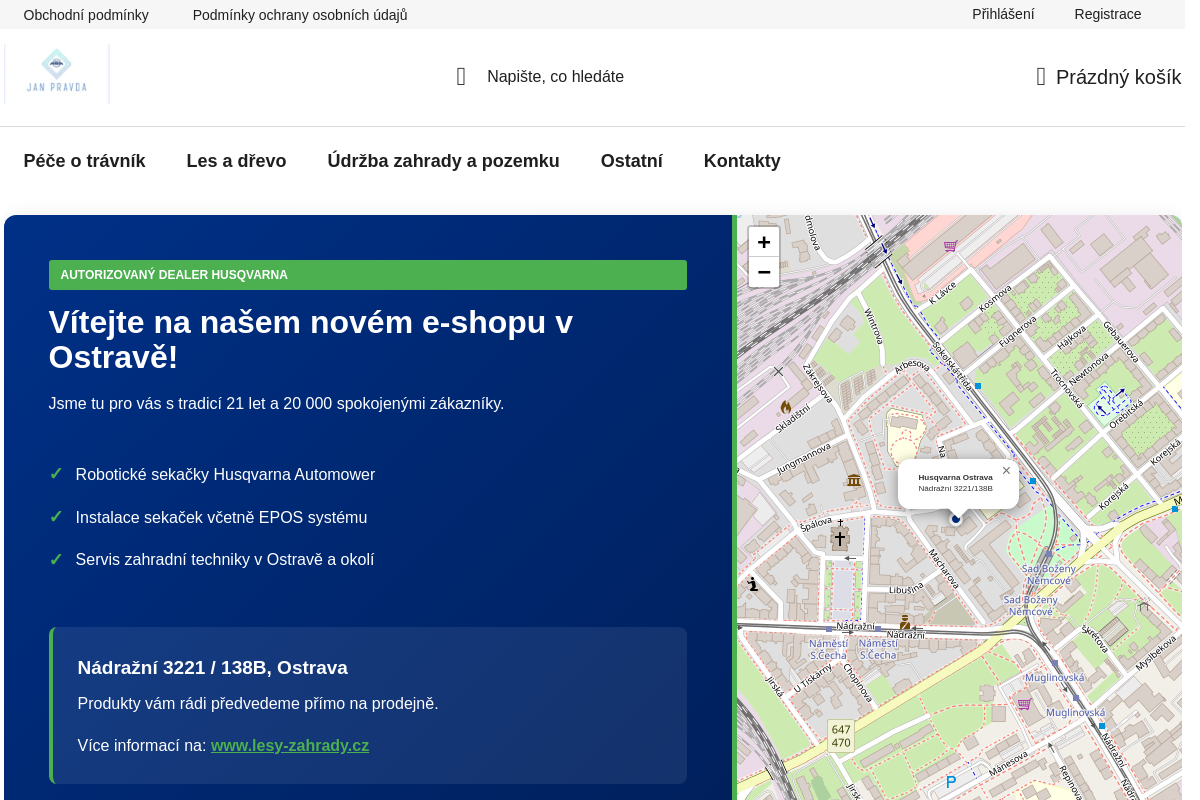Click 'Instalace sekaček včetně EPOS systému'
Screen dimensions: 1200x800
click(x=221, y=518)
